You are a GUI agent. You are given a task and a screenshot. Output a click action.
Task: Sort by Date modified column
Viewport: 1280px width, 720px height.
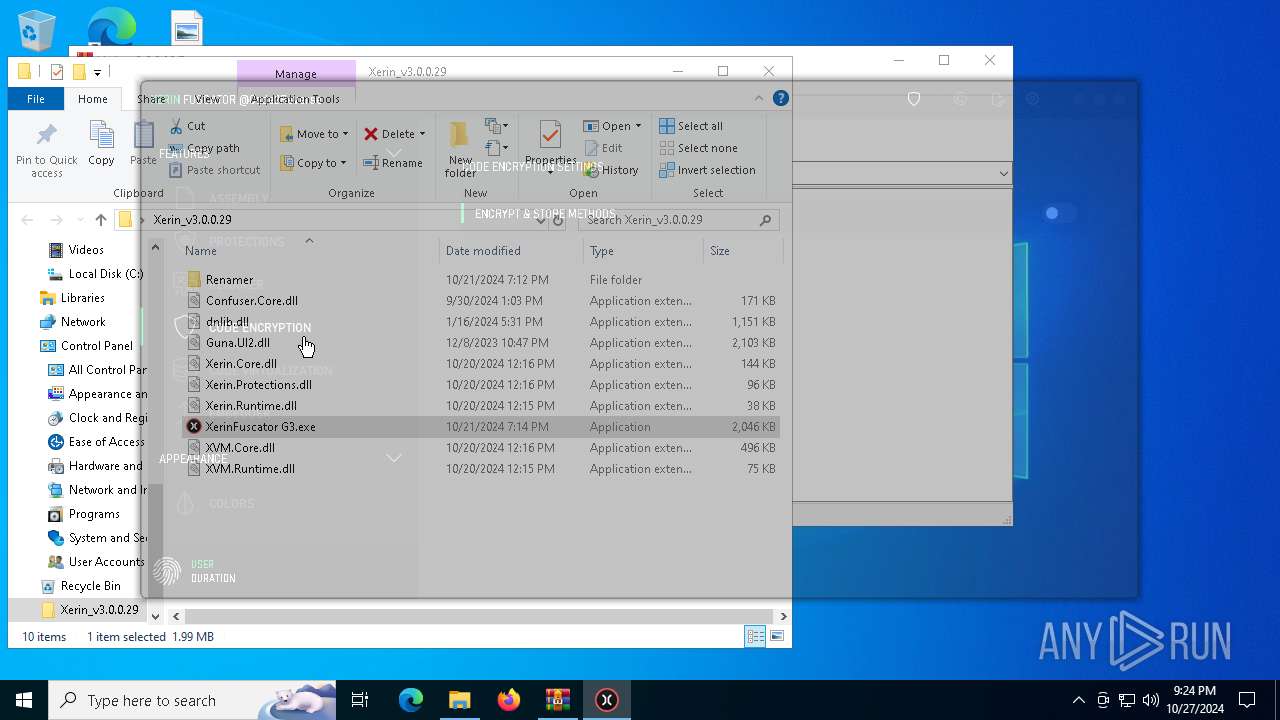point(511,251)
